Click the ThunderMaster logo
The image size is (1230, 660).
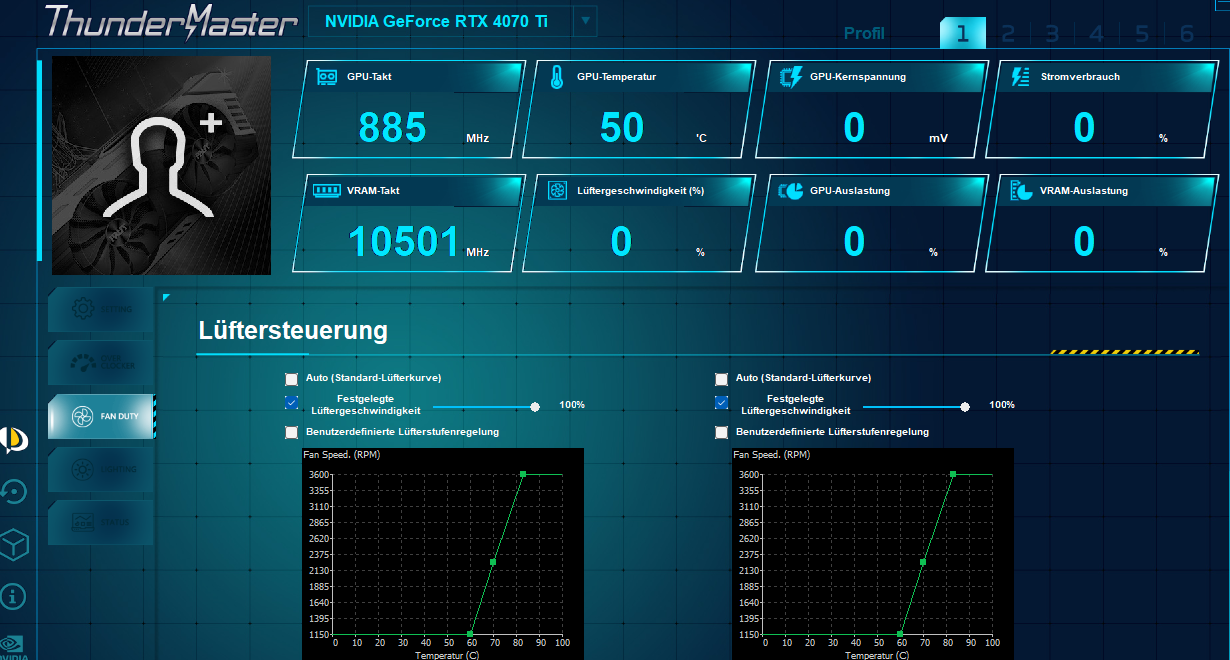[172, 21]
